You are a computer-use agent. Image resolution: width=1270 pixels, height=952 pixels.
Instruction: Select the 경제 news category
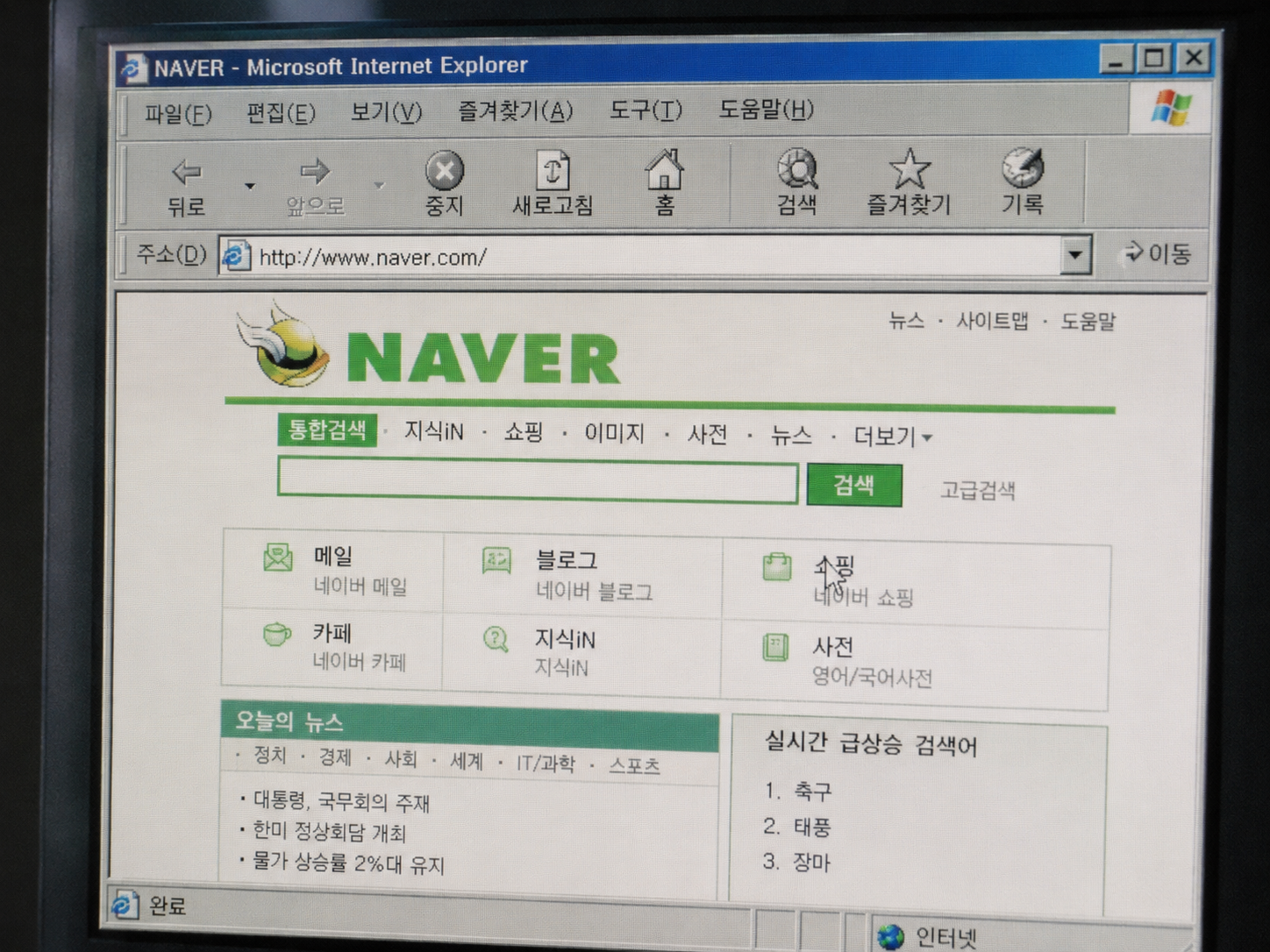(335, 757)
